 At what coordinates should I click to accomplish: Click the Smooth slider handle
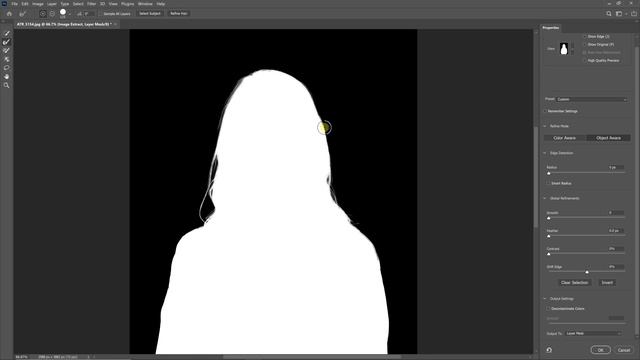click(549, 218)
